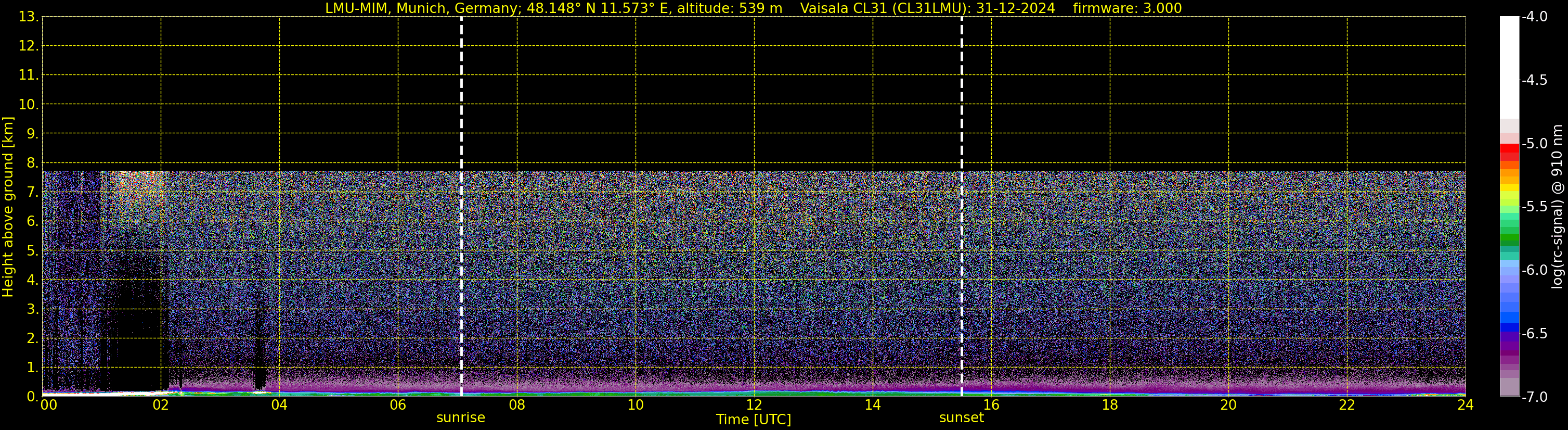The width and height of the screenshot is (1568, 430).
Task: Click the '14' tick on the time axis
Action: tap(873, 405)
